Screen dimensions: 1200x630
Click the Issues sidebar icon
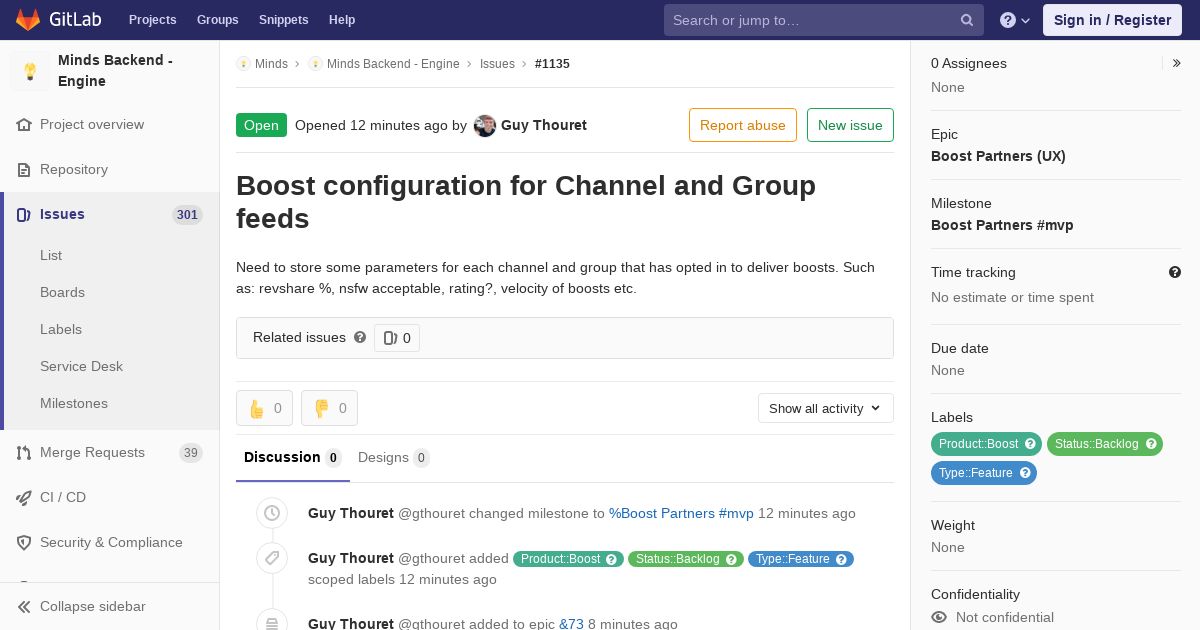24,215
